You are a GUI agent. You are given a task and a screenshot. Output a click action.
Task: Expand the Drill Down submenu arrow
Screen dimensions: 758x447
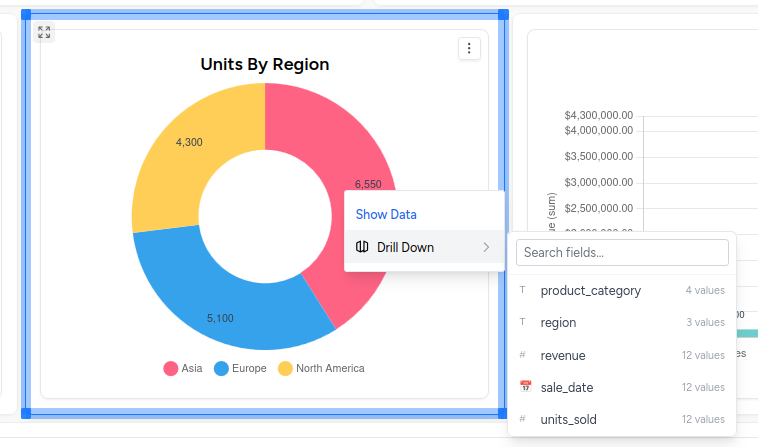click(x=486, y=247)
